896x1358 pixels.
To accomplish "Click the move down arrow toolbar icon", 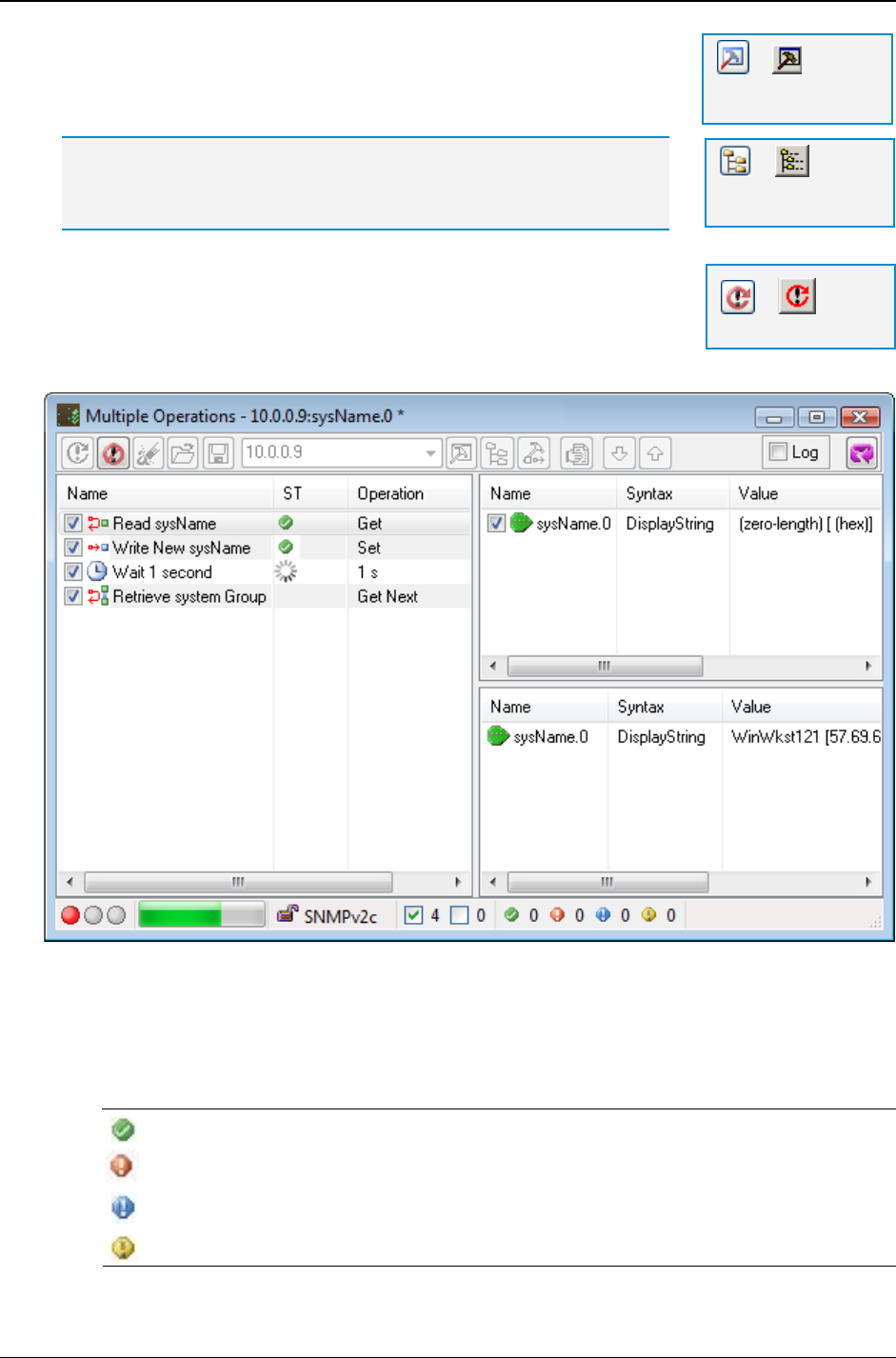I will [619, 453].
